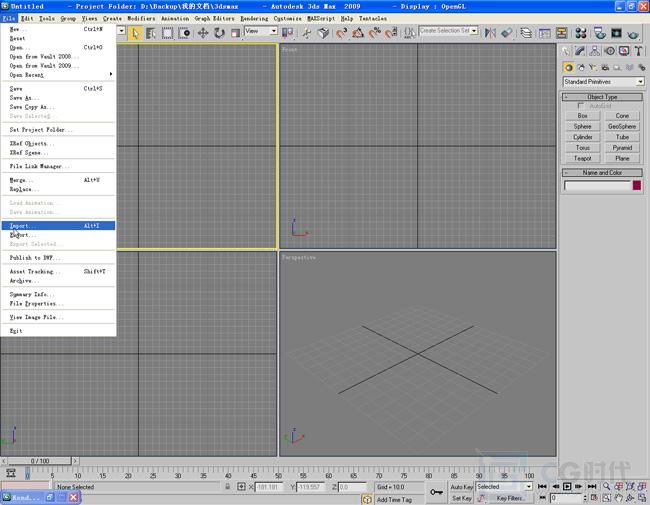
Task: Toggle Percent Snap icon
Action: tap(374, 33)
